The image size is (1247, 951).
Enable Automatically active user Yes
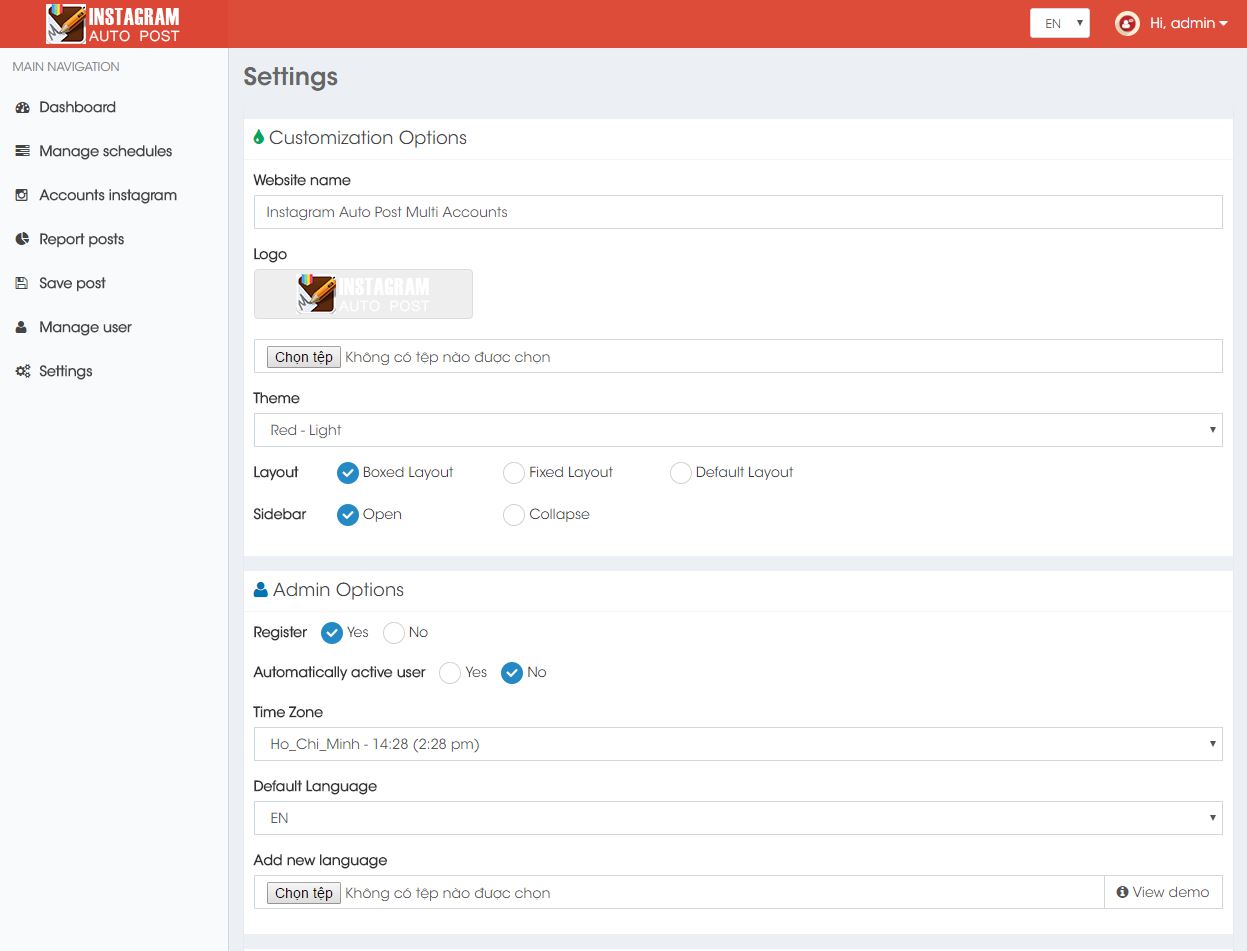(450, 672)
